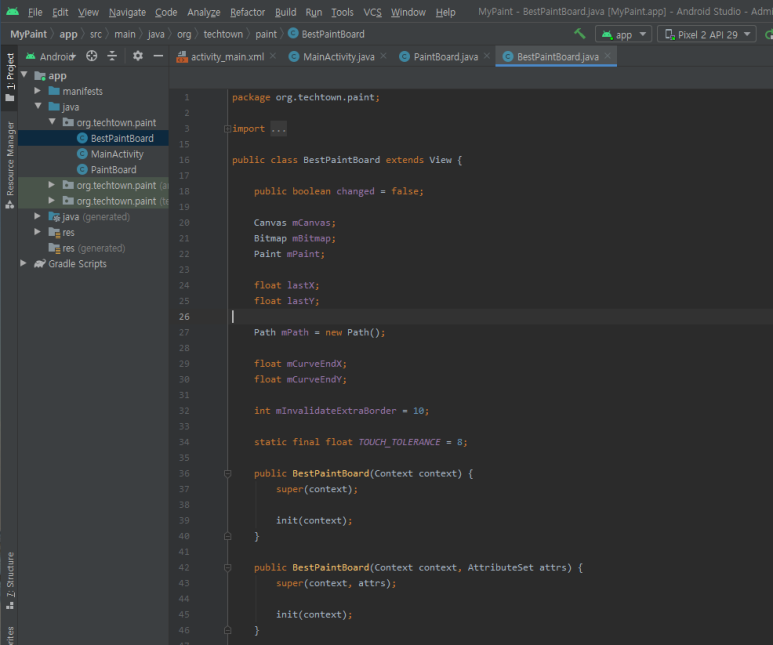Viewport: 773px width, 645px height.
Task: Collapse the app module tree node
Action: pyautogui.click(x=24, y=75)
